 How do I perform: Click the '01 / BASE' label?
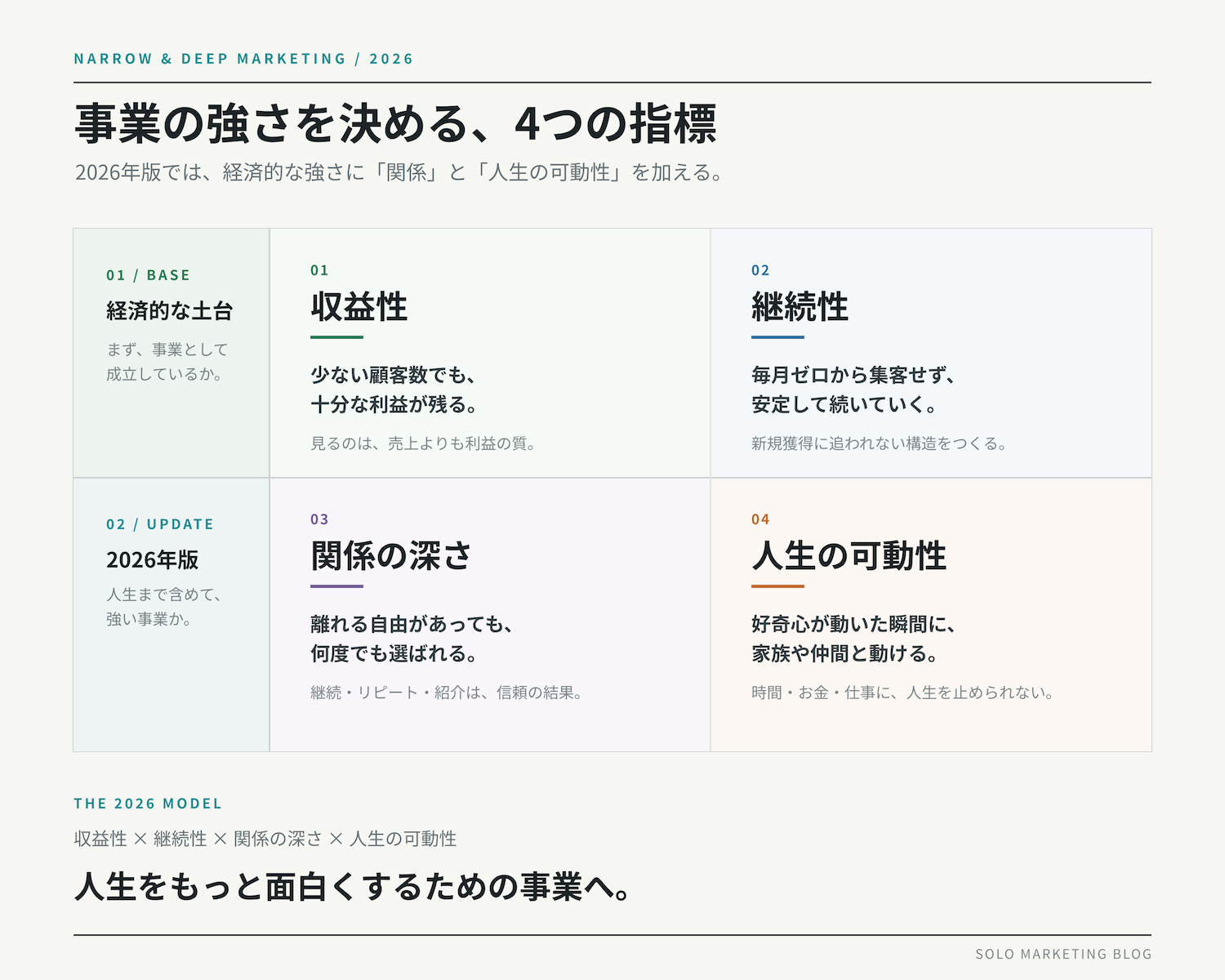148,275
